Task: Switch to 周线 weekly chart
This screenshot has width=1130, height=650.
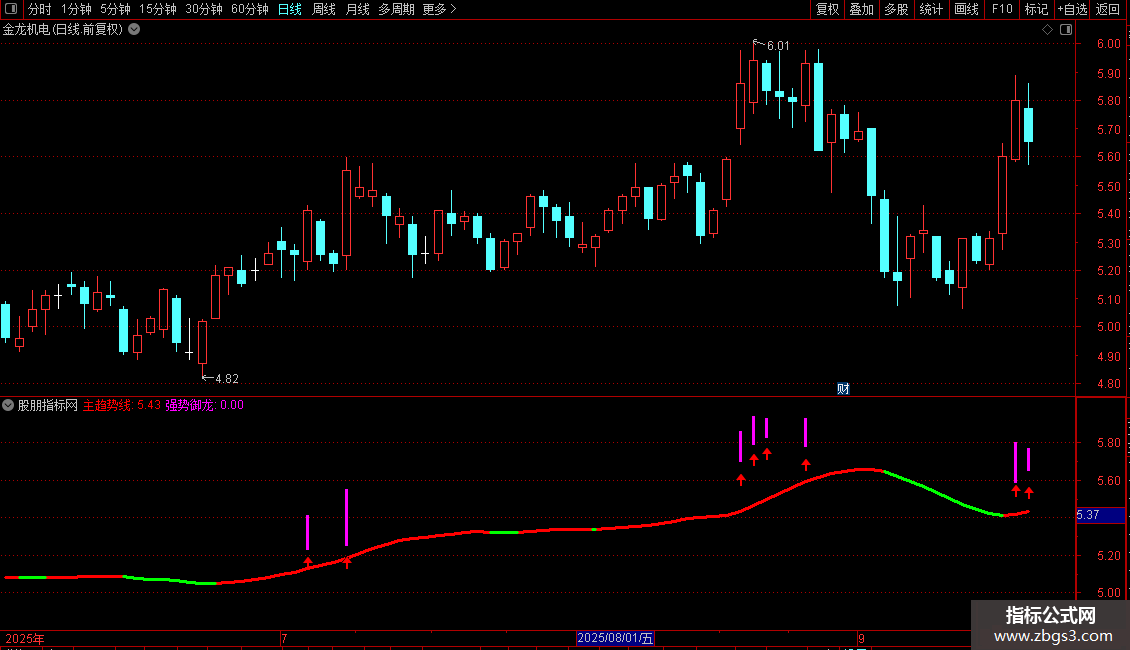Action: (324, 9)
